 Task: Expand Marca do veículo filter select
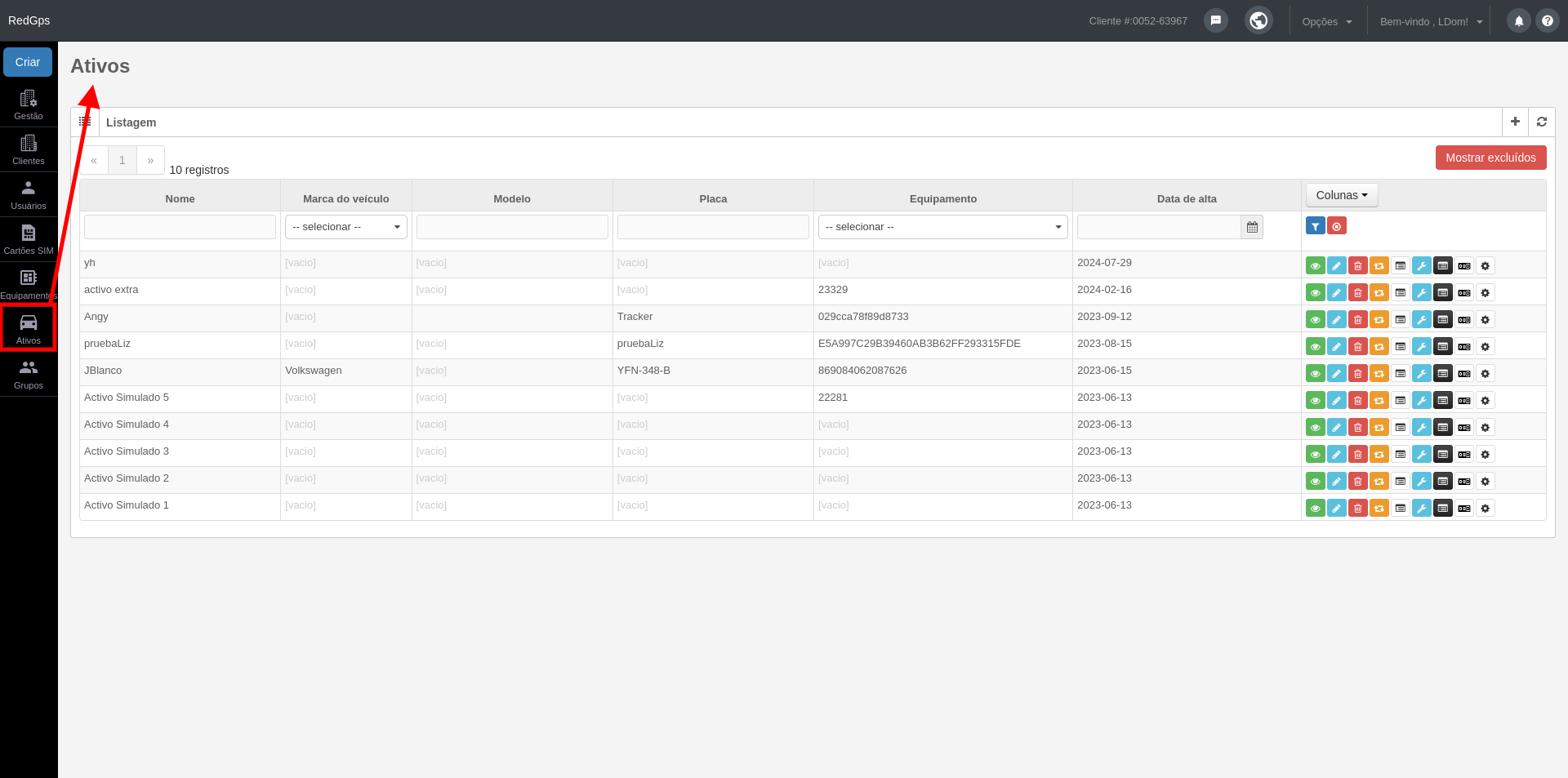point(346,227)
